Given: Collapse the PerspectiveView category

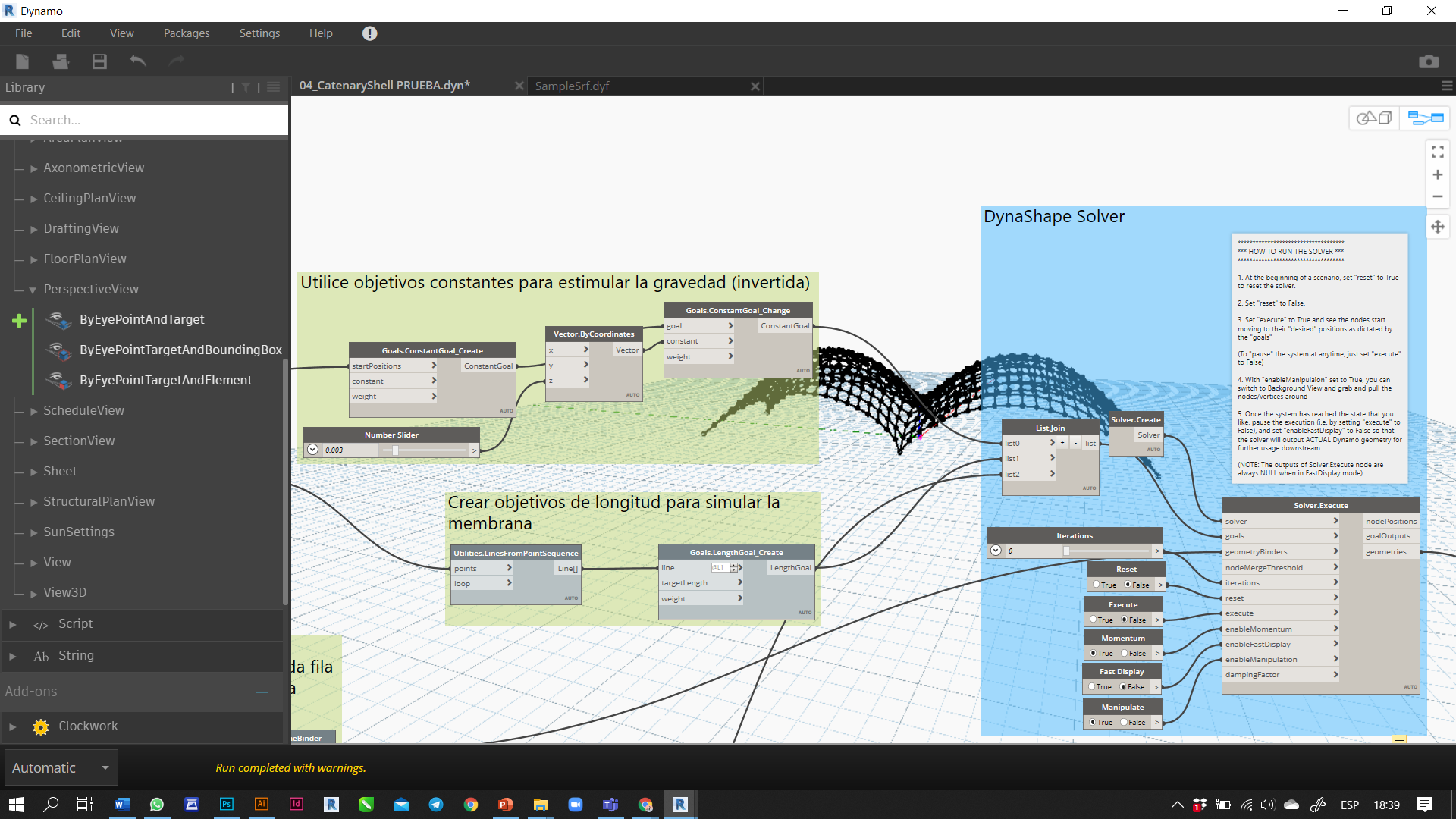Looking at the screenshot, I should [x=33, y=289].
